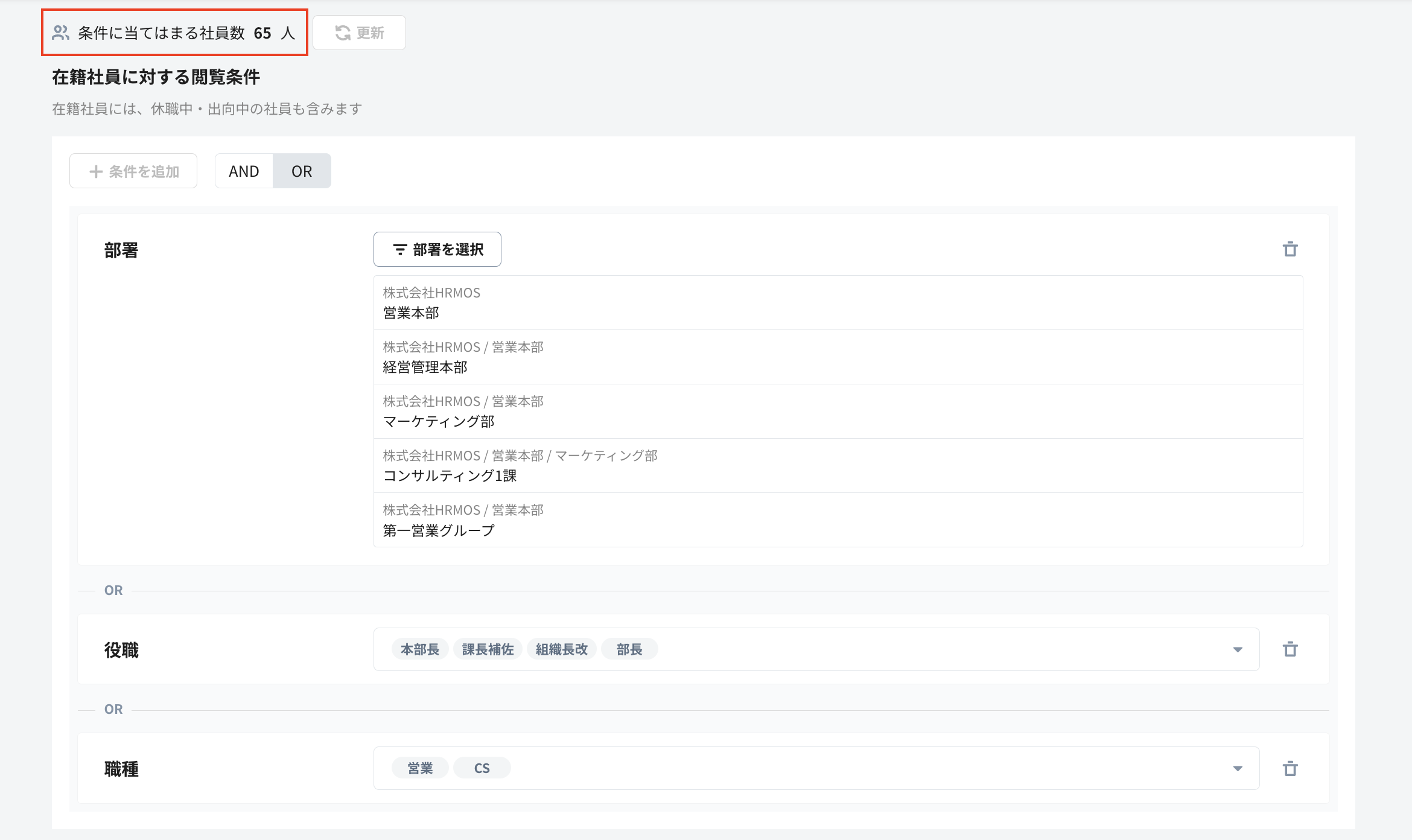The image size is (1412, 840).
Task: Delete the 部署 condition with trash icon
Action: 1290,249
